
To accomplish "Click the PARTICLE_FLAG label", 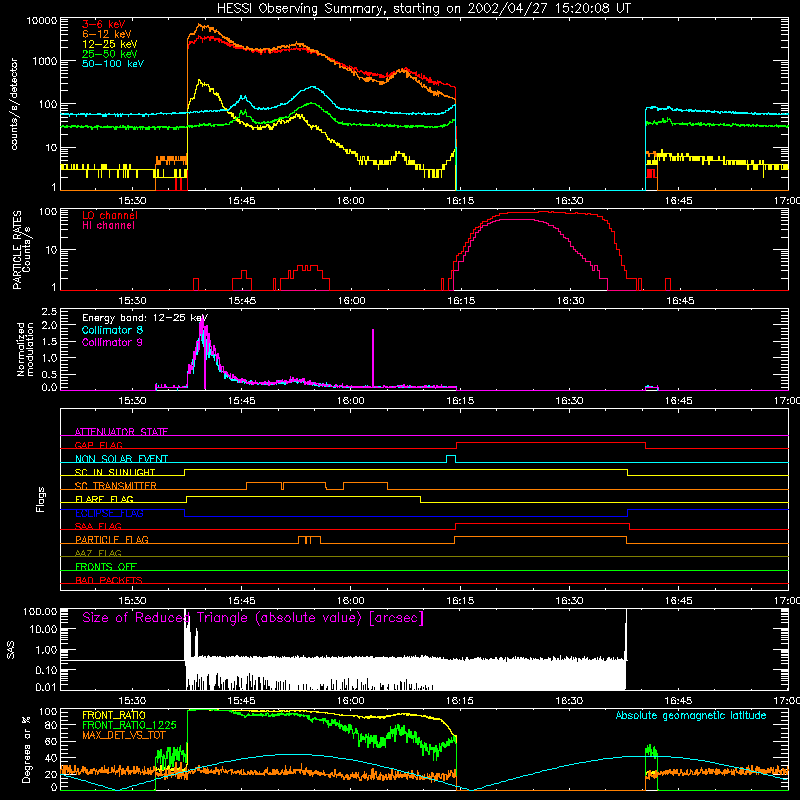I will [112, 539].
